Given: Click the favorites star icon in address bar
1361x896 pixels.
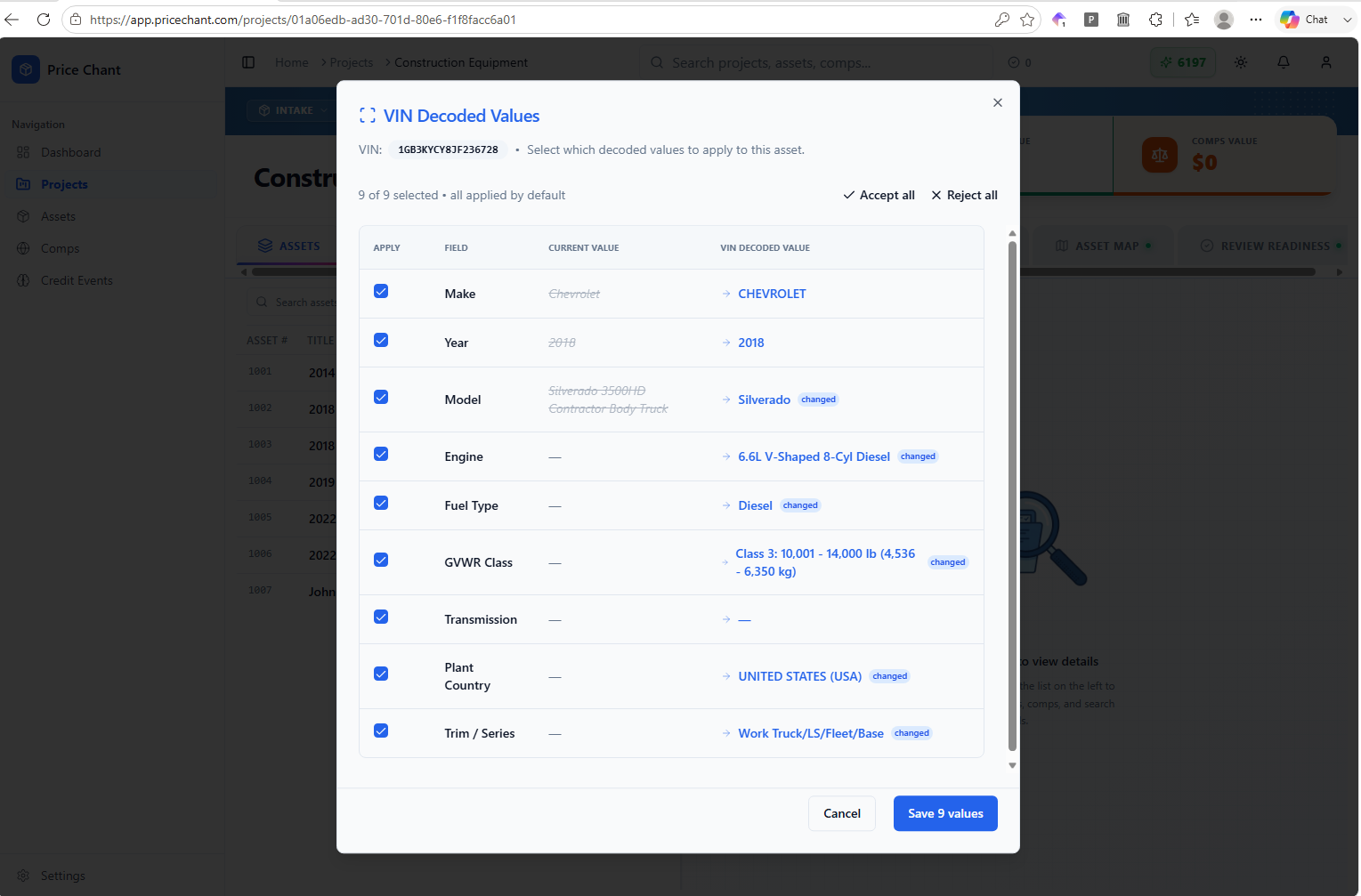Looking at the screenshot, I should point(1027,19).
